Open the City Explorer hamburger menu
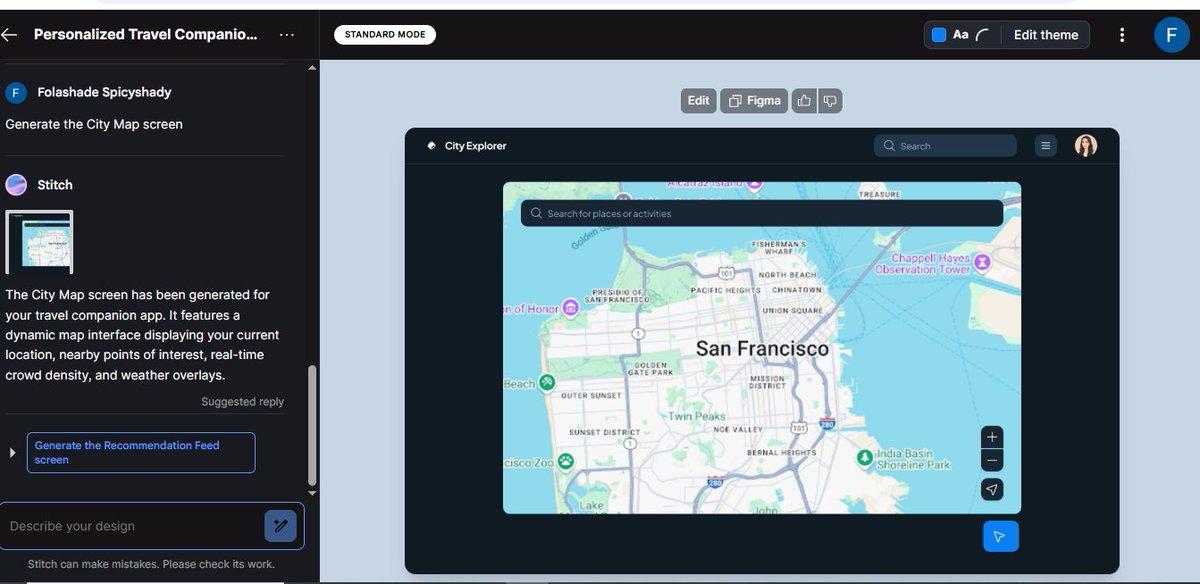The width and height of the screenshot is (1200, 584). [x=1045, y=145]
